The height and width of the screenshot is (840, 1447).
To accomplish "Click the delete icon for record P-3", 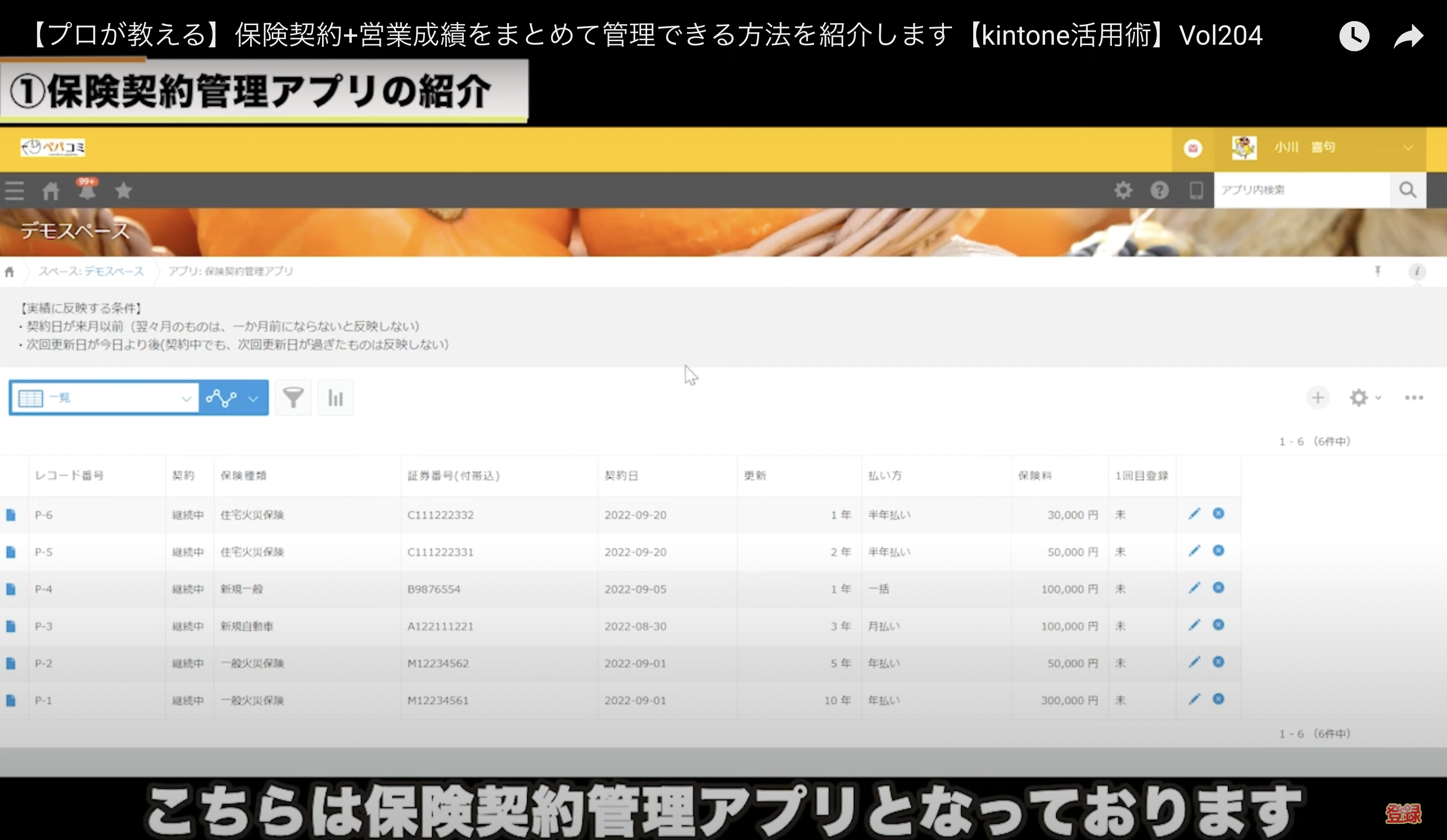I will coord(1218,624).
